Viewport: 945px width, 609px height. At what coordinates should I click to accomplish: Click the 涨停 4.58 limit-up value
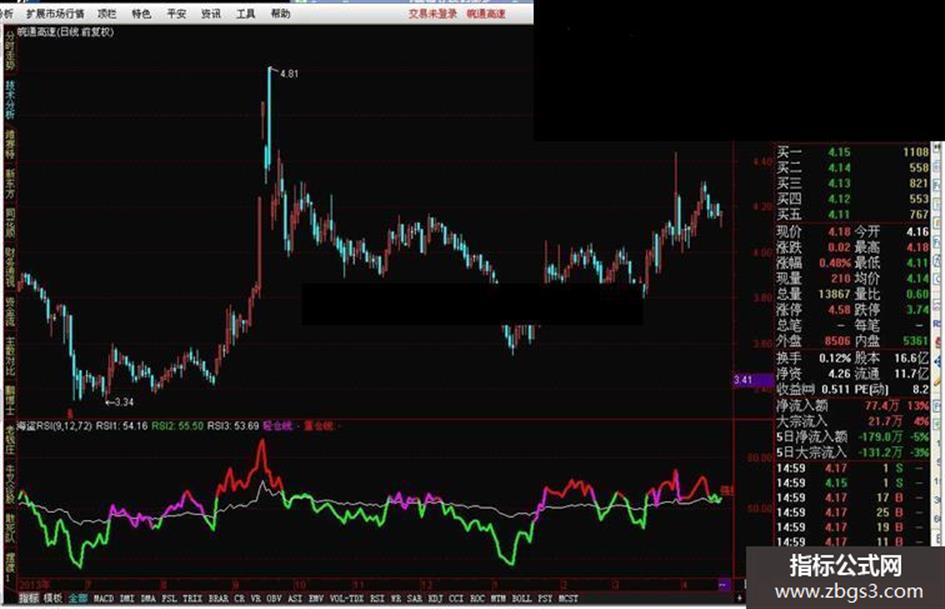[839, 310]
